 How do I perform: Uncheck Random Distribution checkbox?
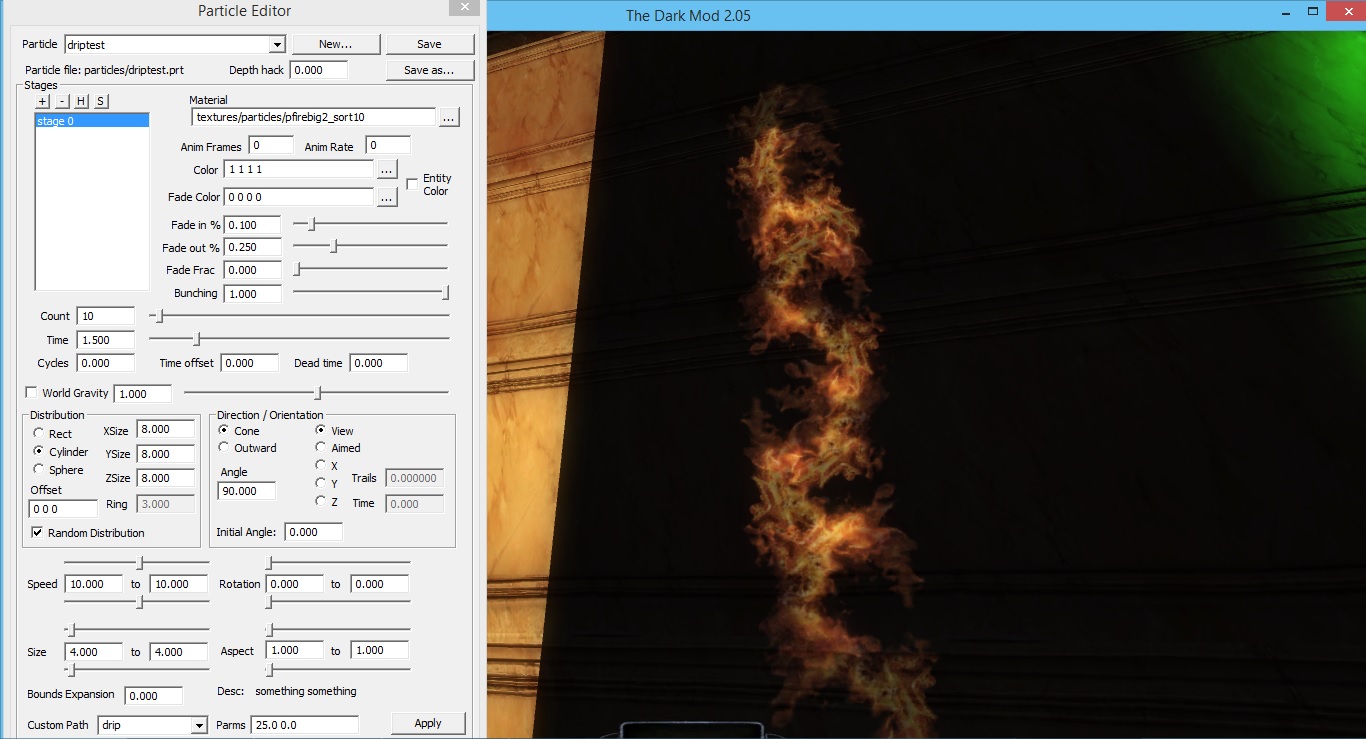pos(38,533)
